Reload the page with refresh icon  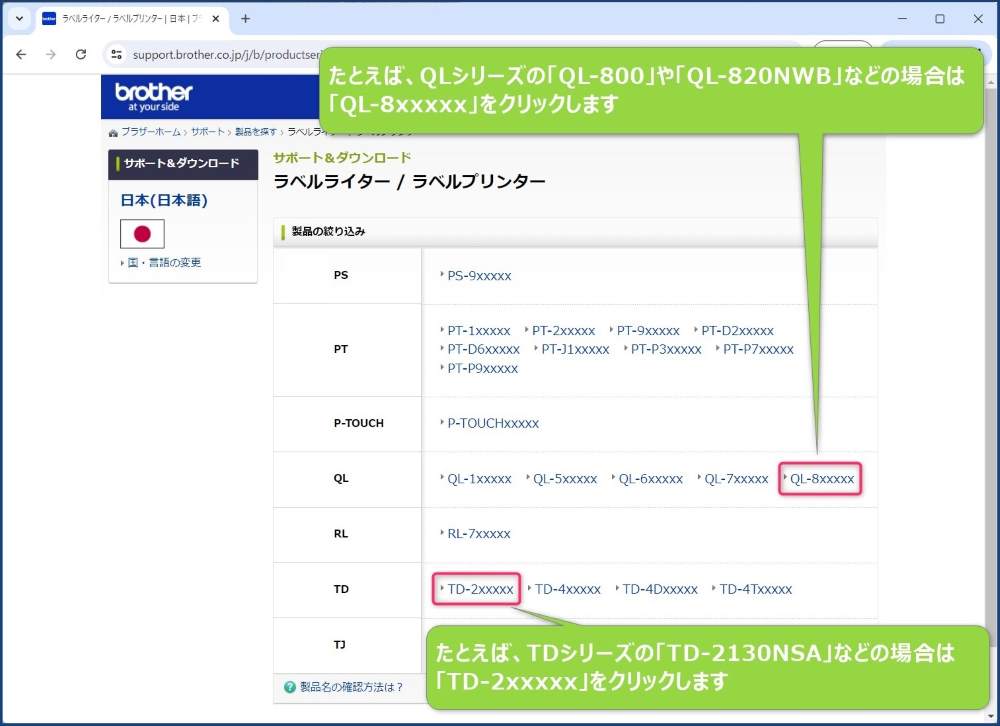point(81,55)
